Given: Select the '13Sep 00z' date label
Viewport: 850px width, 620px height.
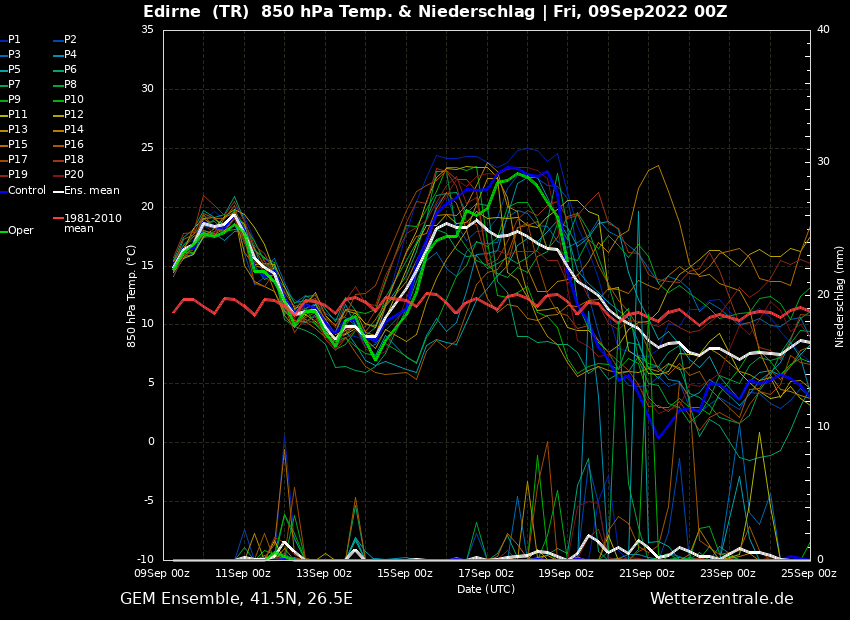Looking at the screenshot, I should pyautogui.click(x=324, y=573).
